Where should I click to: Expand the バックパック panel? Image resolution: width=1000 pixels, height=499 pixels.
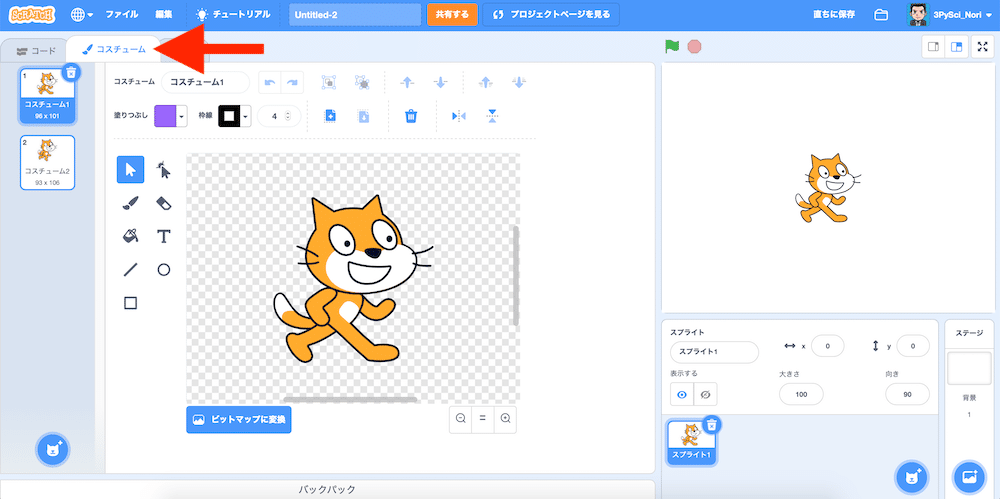[327, 489]
